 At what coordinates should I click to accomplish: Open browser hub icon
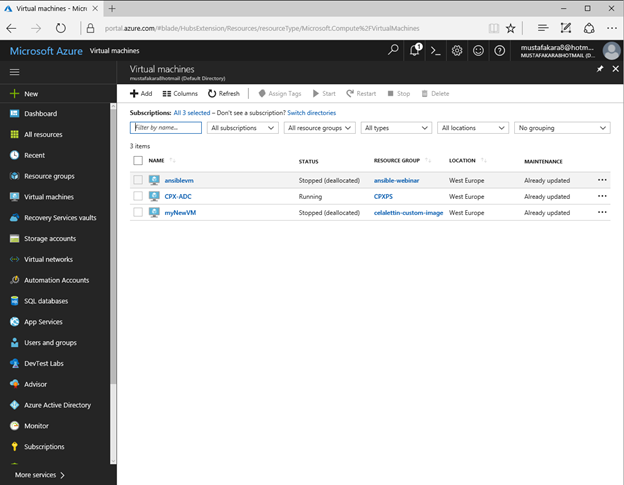tap(543, 28)
